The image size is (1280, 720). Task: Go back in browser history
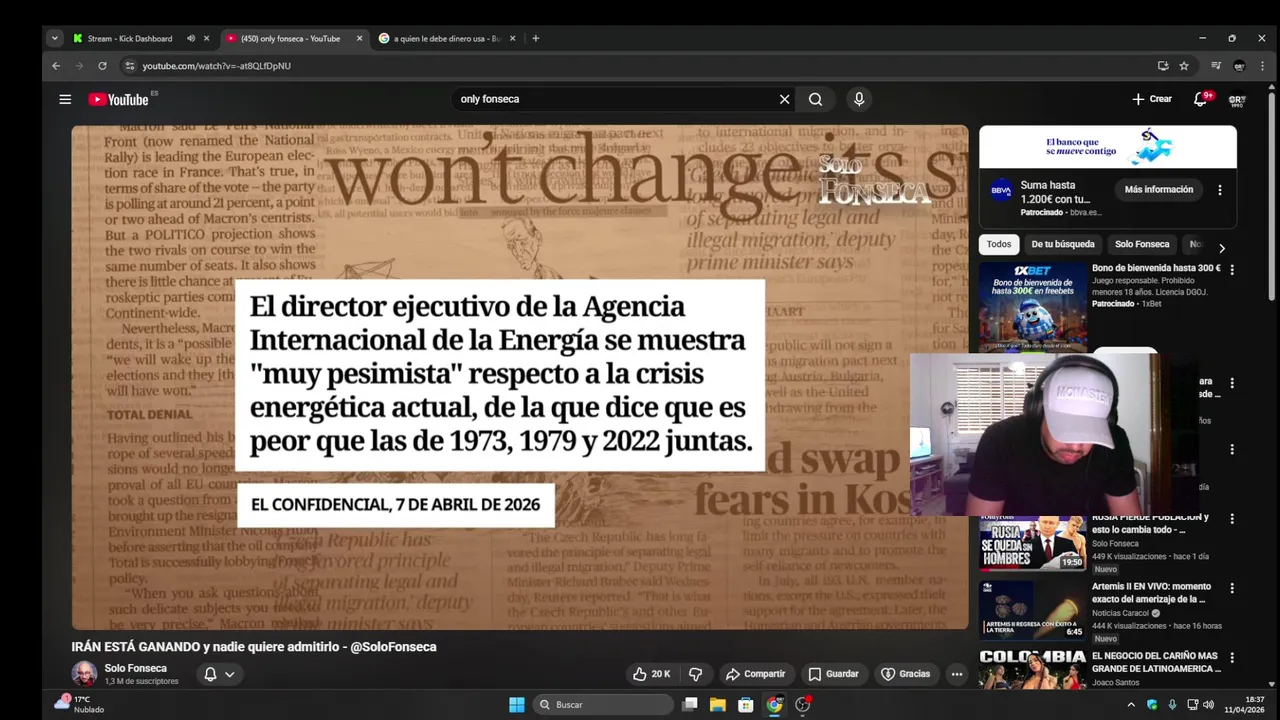coord(56,66)
